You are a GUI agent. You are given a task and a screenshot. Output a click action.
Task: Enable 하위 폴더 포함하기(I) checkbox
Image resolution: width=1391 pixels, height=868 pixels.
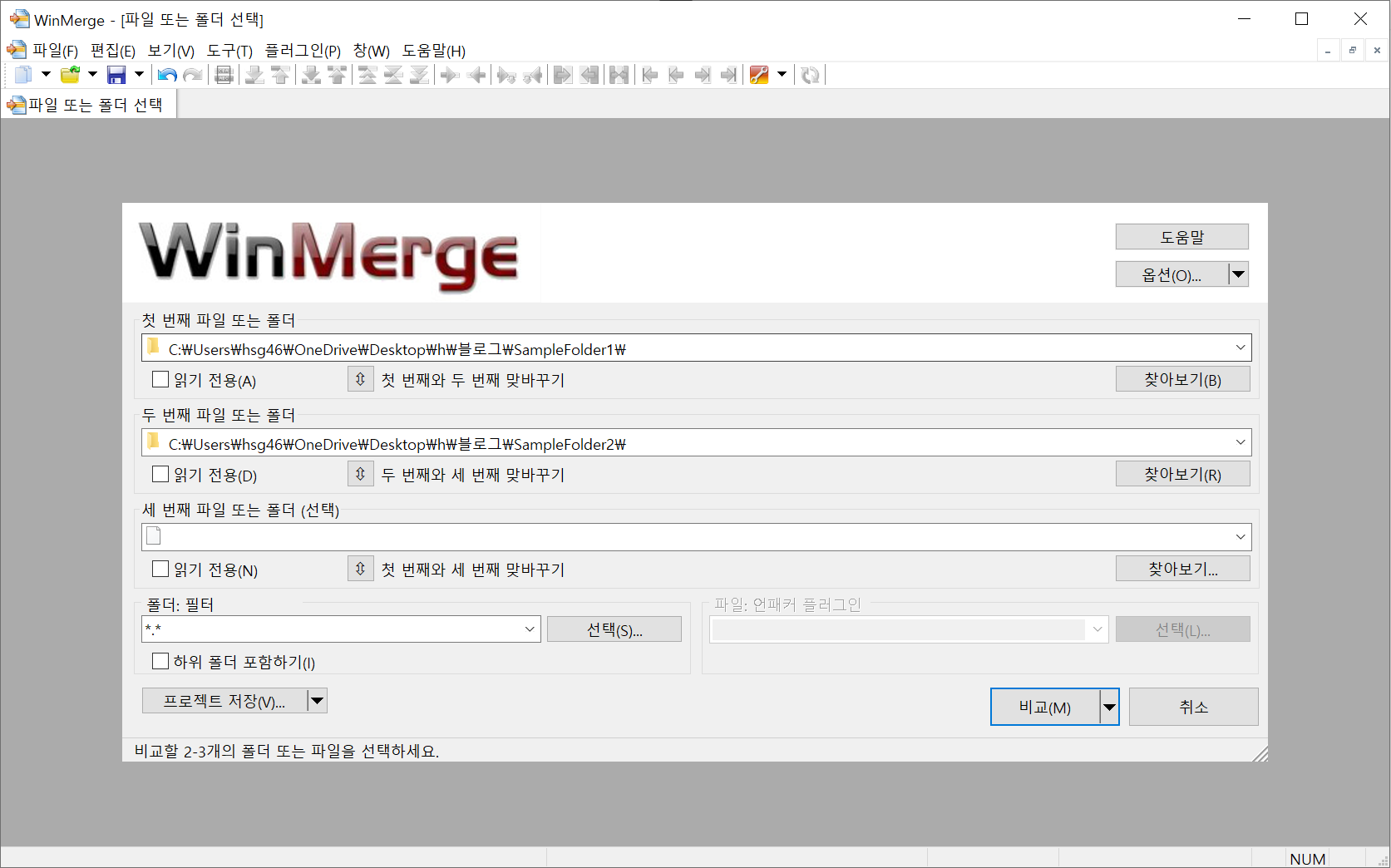click(x=160, y=661)
